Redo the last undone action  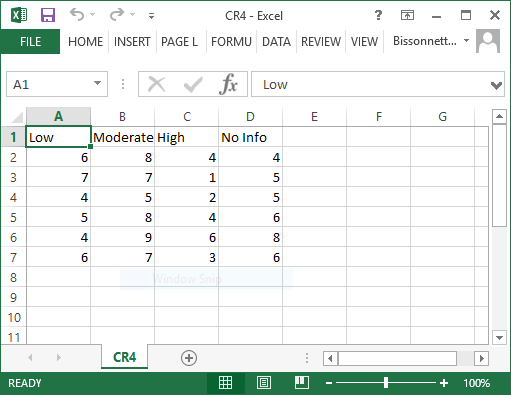117,15
